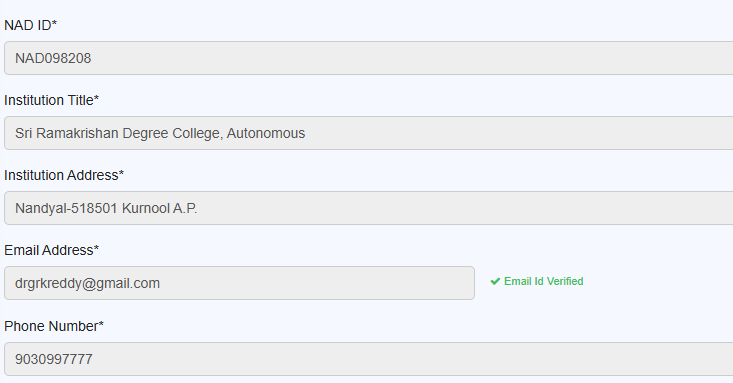The height and width of the screenshot is (383, 733).
Task: Focus the NAD ID field showing NAD098208
Action: coord(368,58)
